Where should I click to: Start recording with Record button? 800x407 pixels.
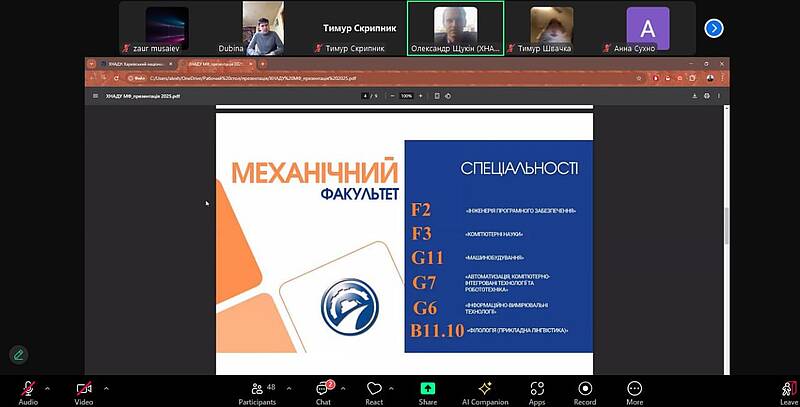[585, 394]
